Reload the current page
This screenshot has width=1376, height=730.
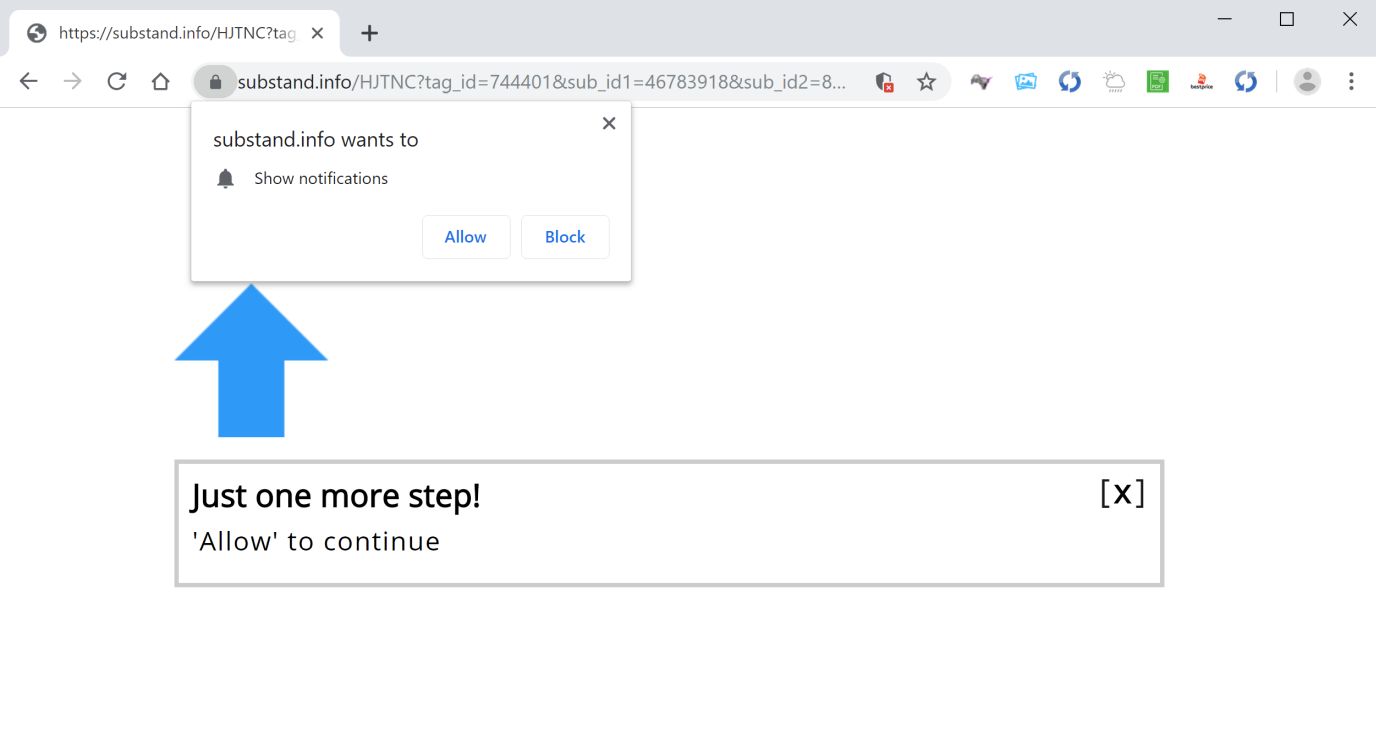pyautogui.click(x=117, y=82)
